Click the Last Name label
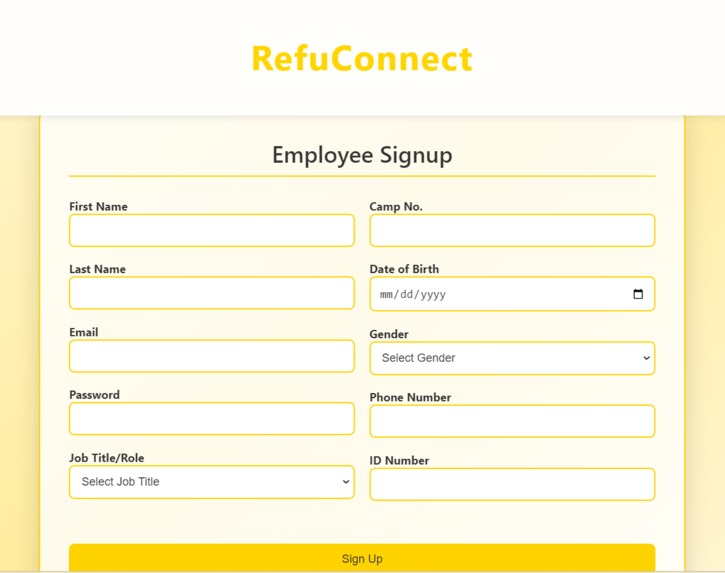725x573 pixels. 98,269
